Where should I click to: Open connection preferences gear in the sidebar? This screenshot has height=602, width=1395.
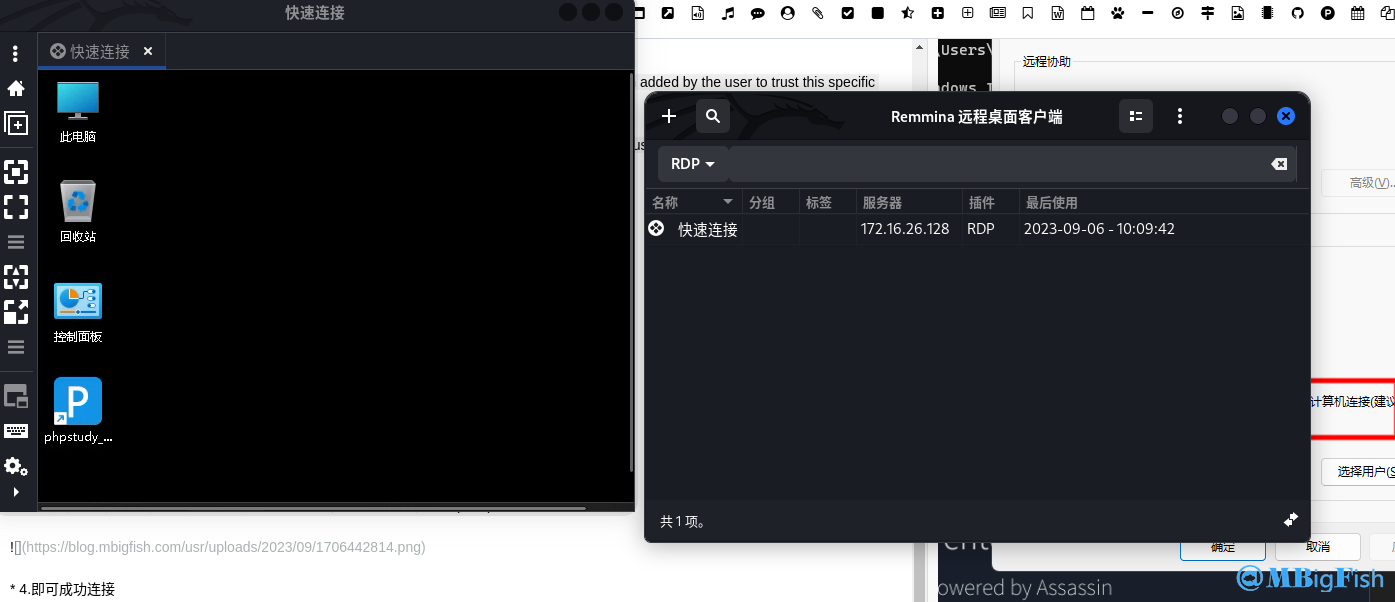click(16, 466)
